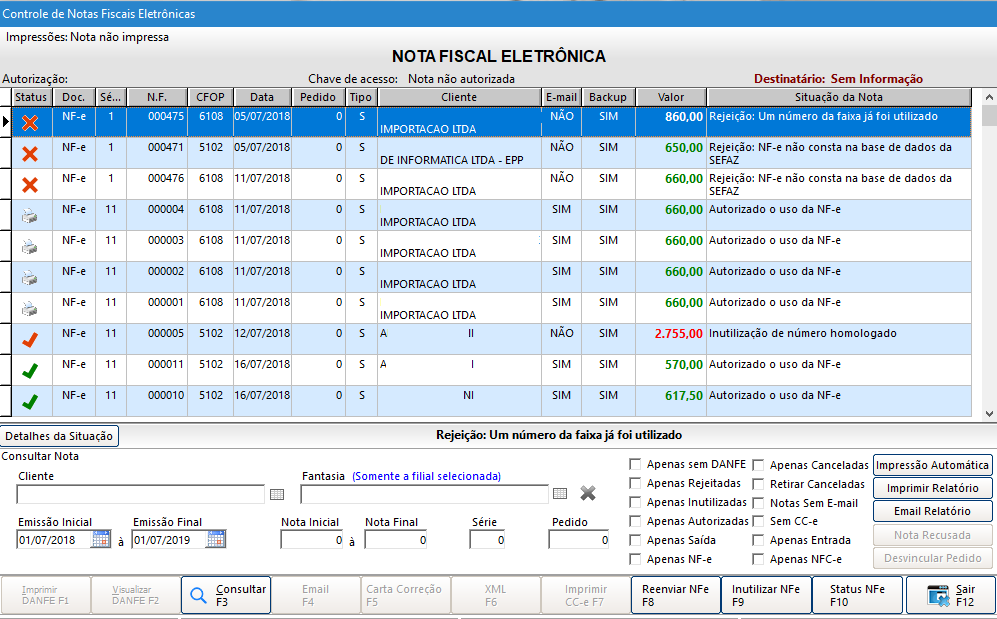Image resolution: width=997 pixels, height=619 pixels.
Task: Click Pedido filter input field
Action: [x=579, y=540]
